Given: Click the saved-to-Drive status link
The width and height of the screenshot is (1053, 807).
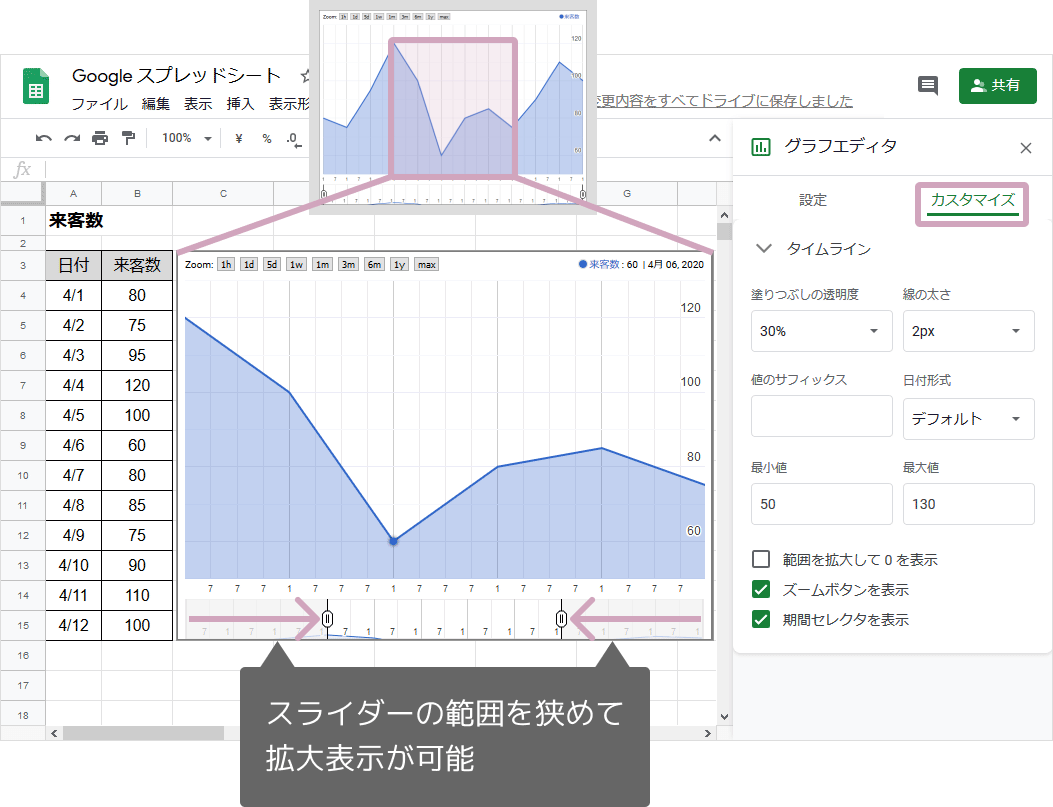Looking at the screenshot, I should (x=724, y=101).
